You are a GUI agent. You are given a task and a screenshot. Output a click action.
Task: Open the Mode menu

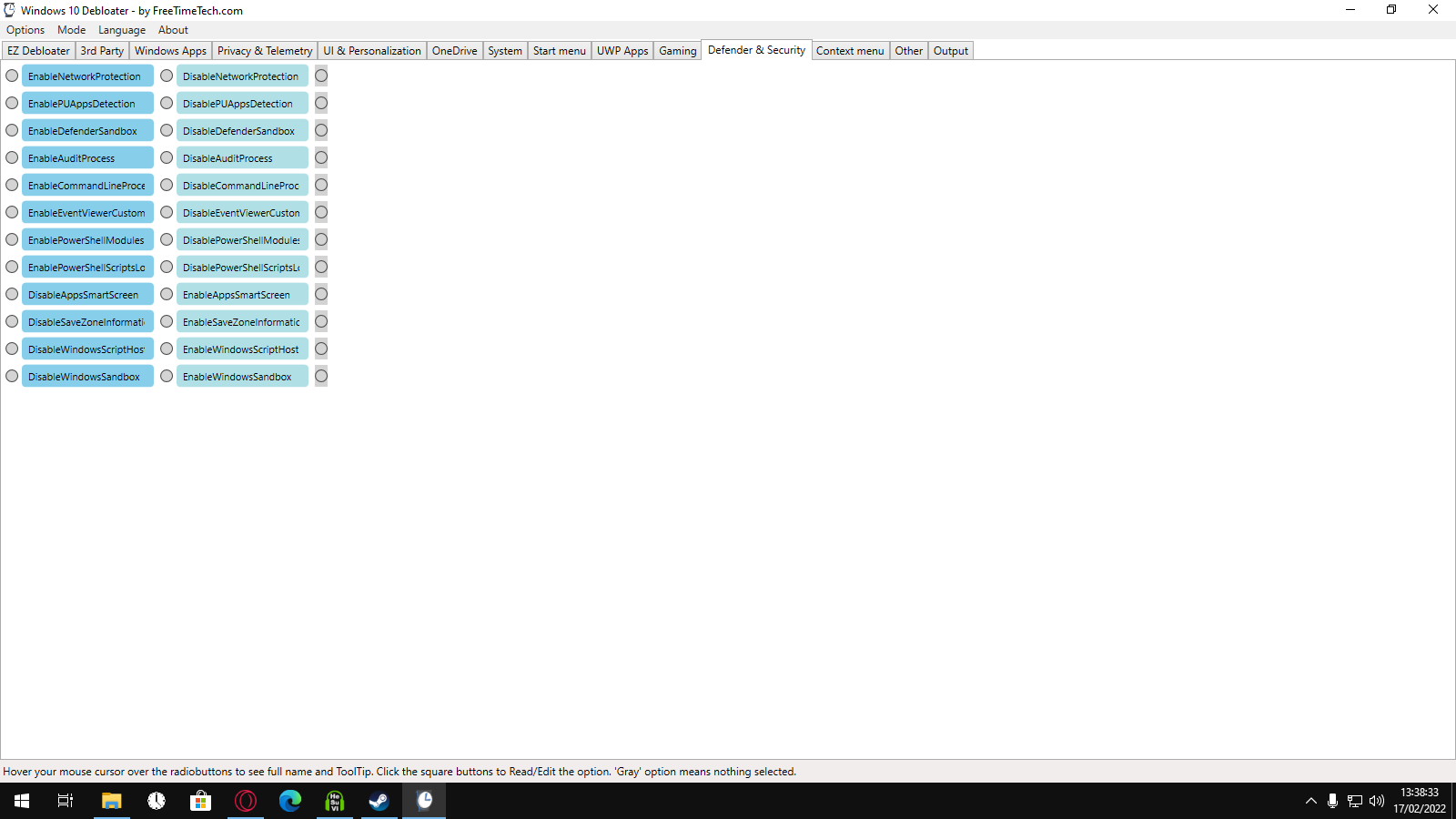click(x=71, y=30)
